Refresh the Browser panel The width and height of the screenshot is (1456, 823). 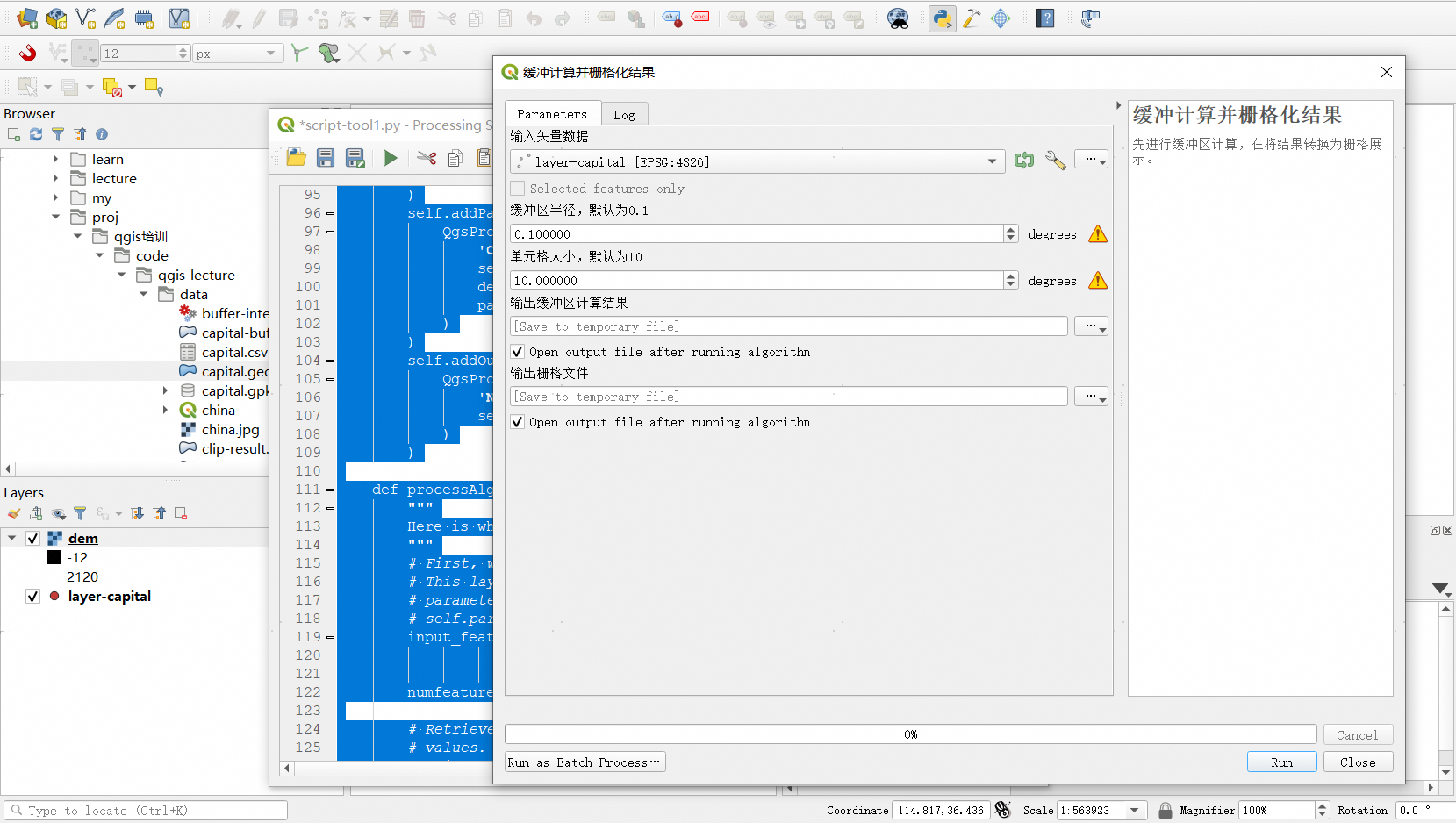[x=36, y=134]
